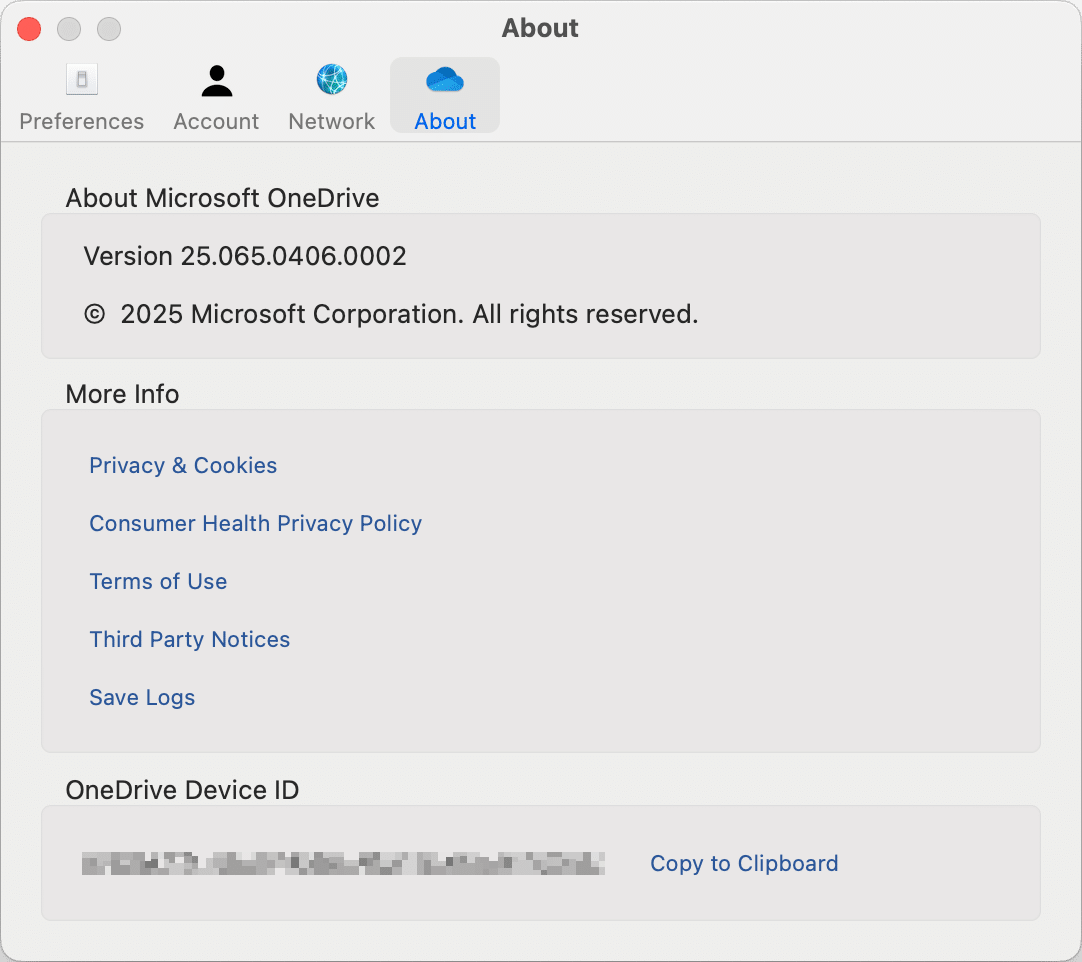Click the About Microsoft OneDrive heading
The image size is (1082, 962).
(222, 198)
